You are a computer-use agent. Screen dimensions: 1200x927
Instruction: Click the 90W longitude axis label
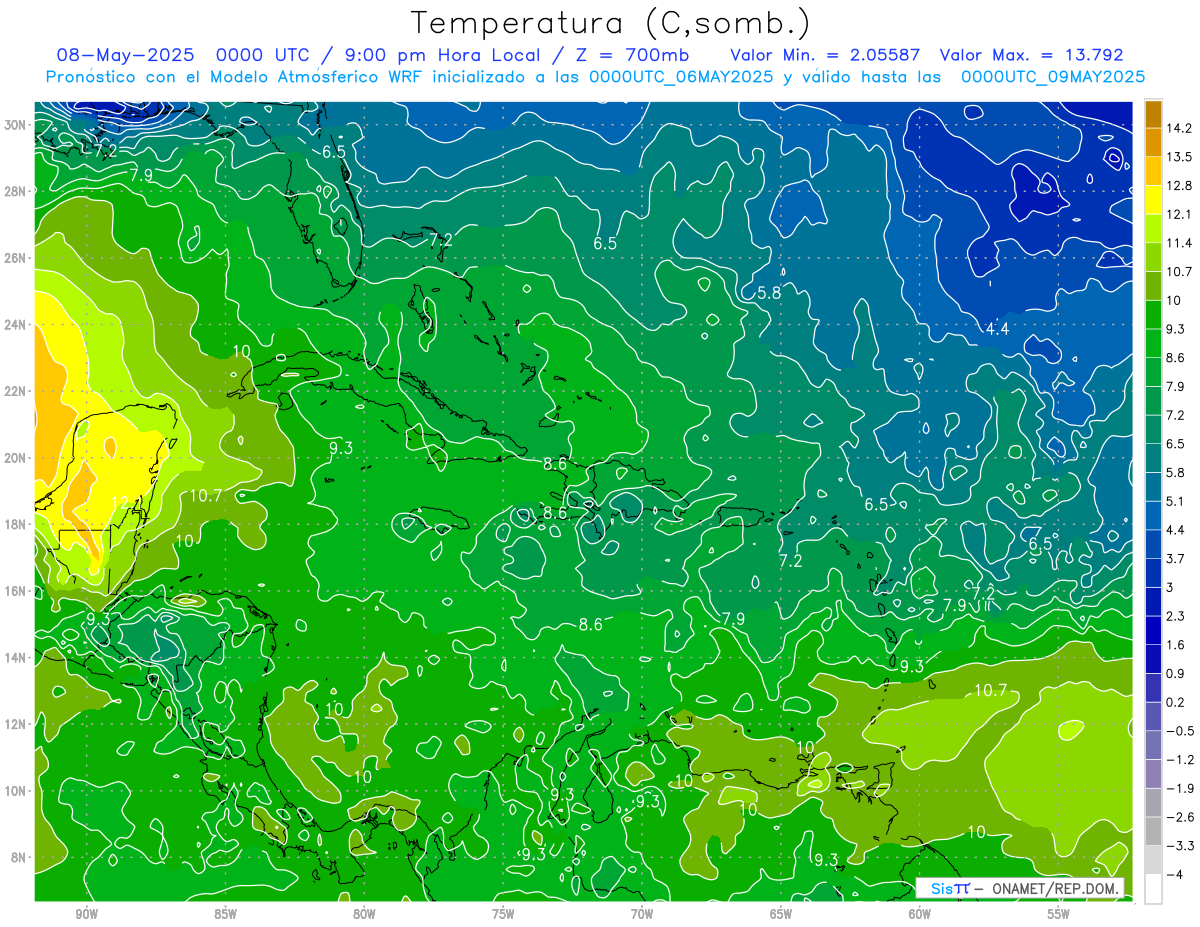(x=86, y=915)
